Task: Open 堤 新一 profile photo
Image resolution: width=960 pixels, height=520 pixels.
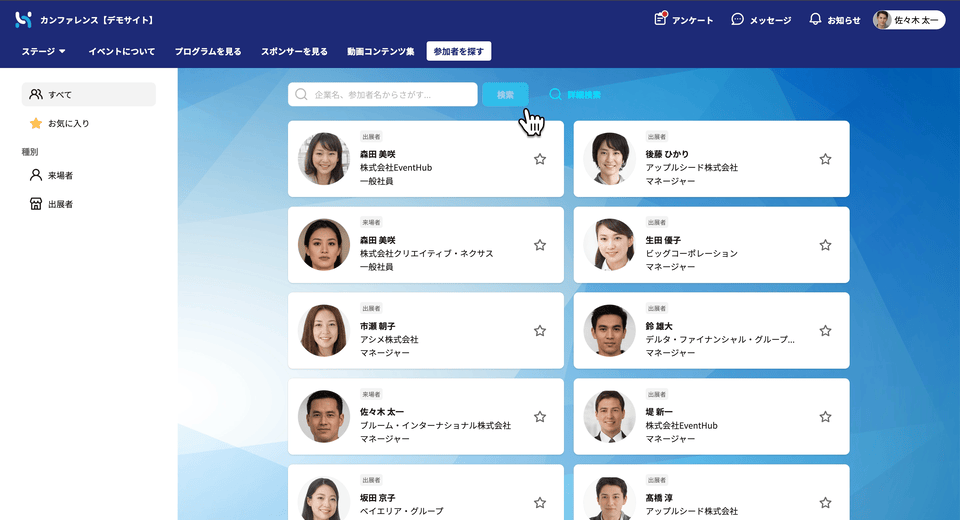Action: pos(610,416)
